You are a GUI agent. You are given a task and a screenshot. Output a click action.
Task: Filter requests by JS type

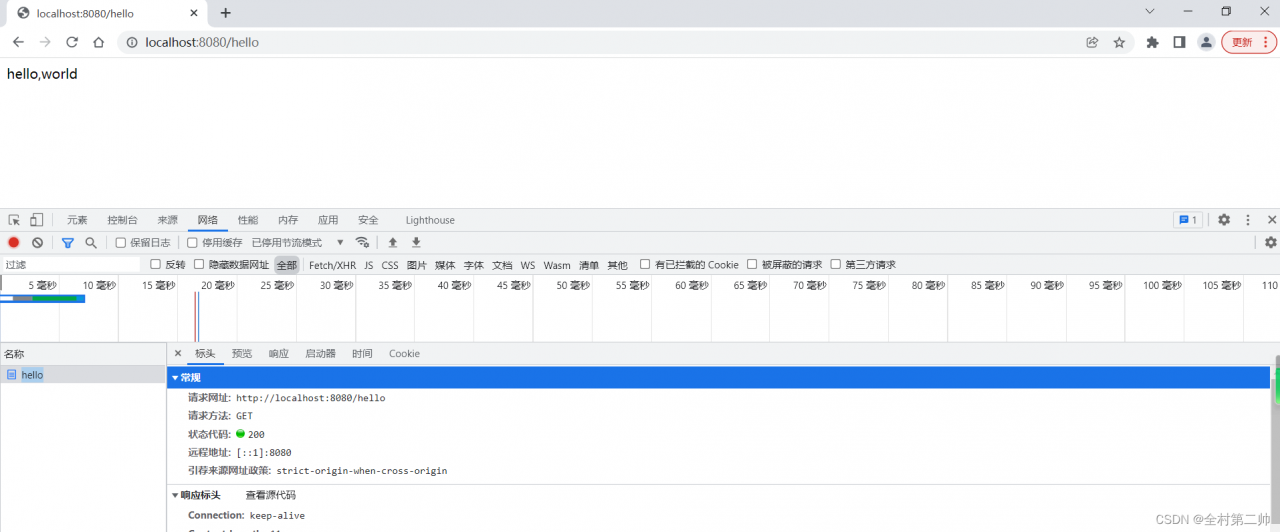tap(369, 265)
